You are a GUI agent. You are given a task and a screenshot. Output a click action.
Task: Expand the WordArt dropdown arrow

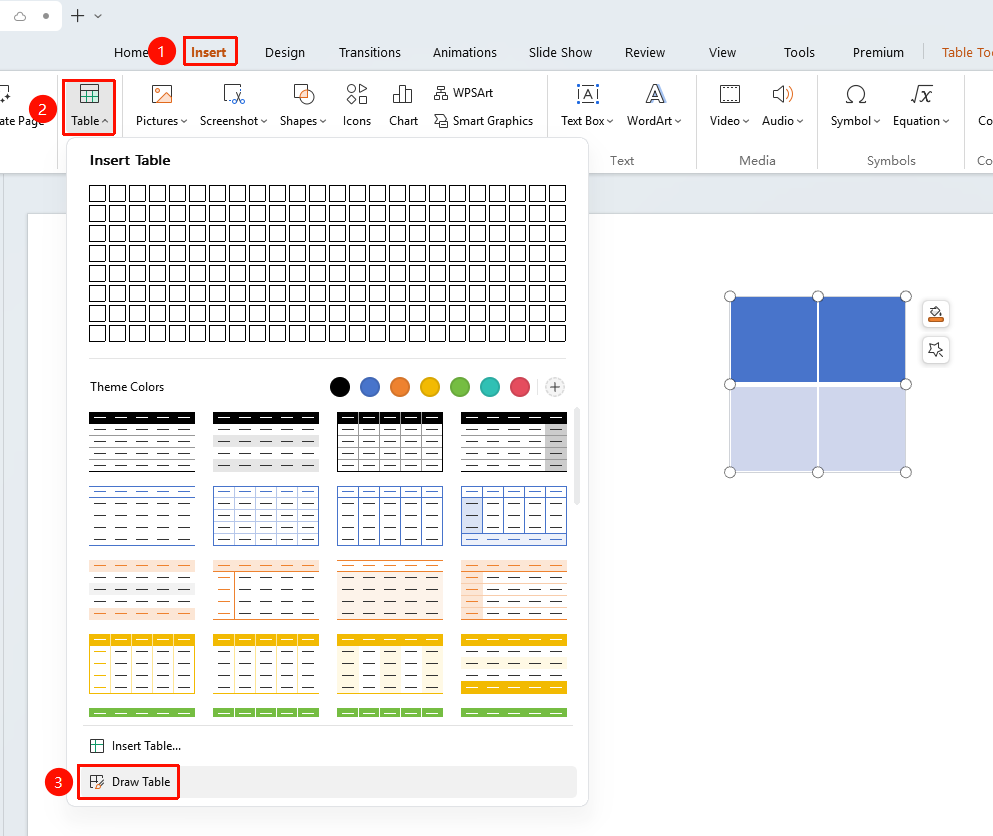pyautogui.click(x=678, y=121)
